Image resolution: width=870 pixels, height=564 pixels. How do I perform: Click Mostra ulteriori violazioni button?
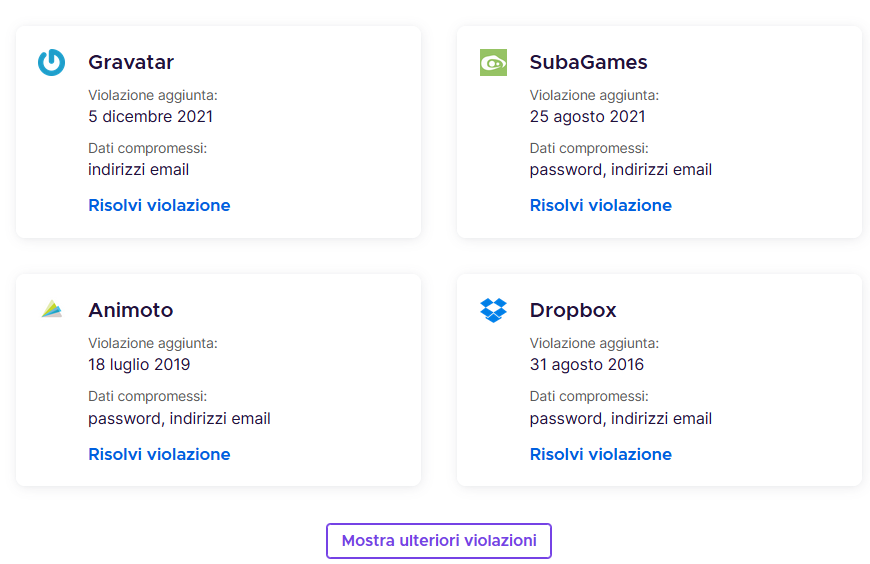pyautogui.click(x=439, y=541)
